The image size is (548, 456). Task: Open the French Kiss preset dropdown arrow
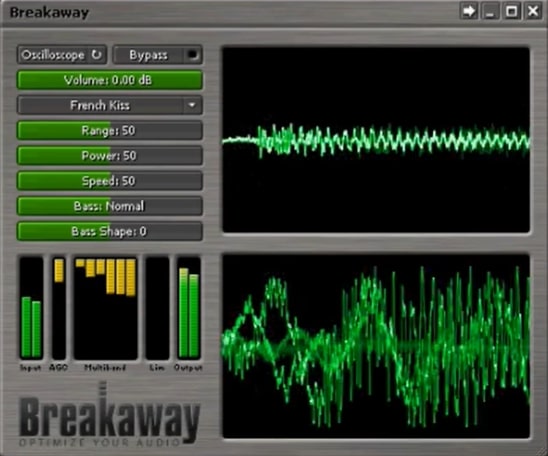tap(192, 105)
